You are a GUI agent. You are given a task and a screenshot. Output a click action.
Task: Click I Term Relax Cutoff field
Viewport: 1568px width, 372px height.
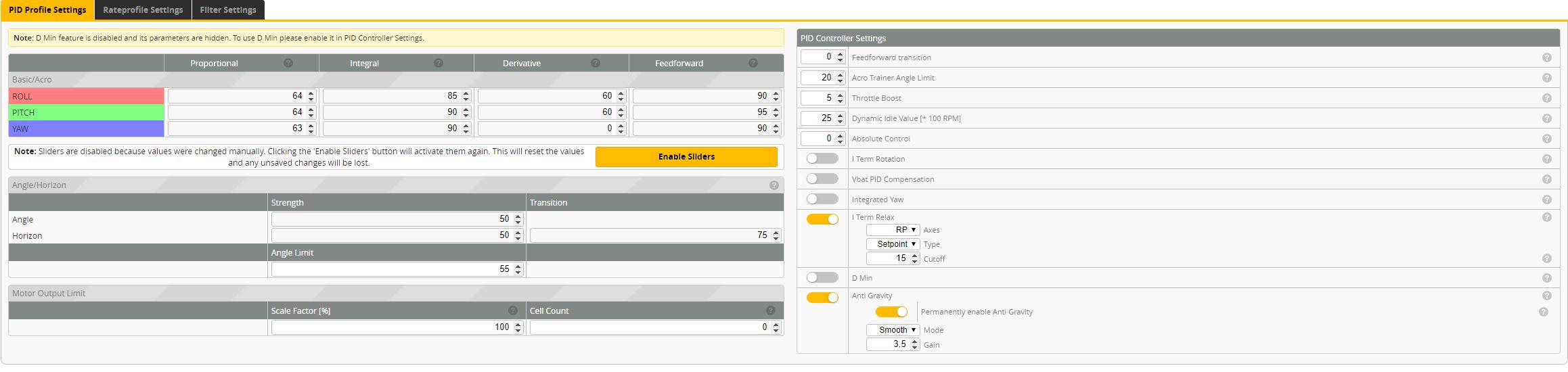[x=893, y=258]
